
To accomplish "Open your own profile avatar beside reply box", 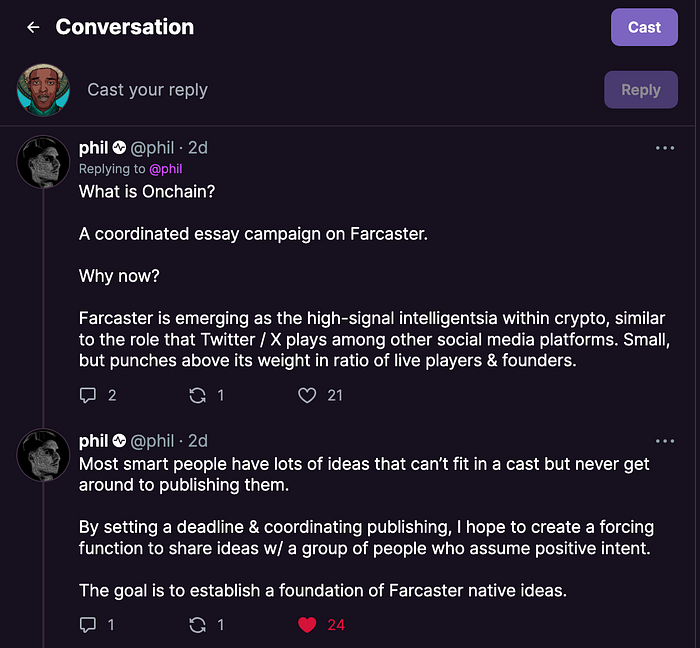I will pos(43,90).
